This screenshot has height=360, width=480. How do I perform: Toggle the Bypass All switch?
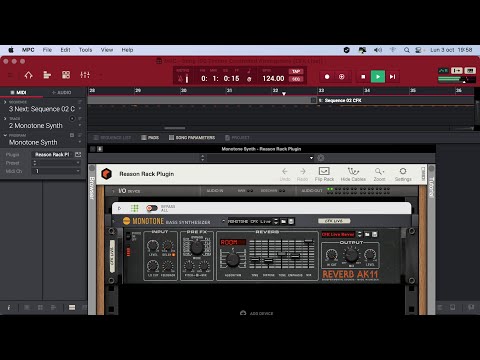[152, 208]
